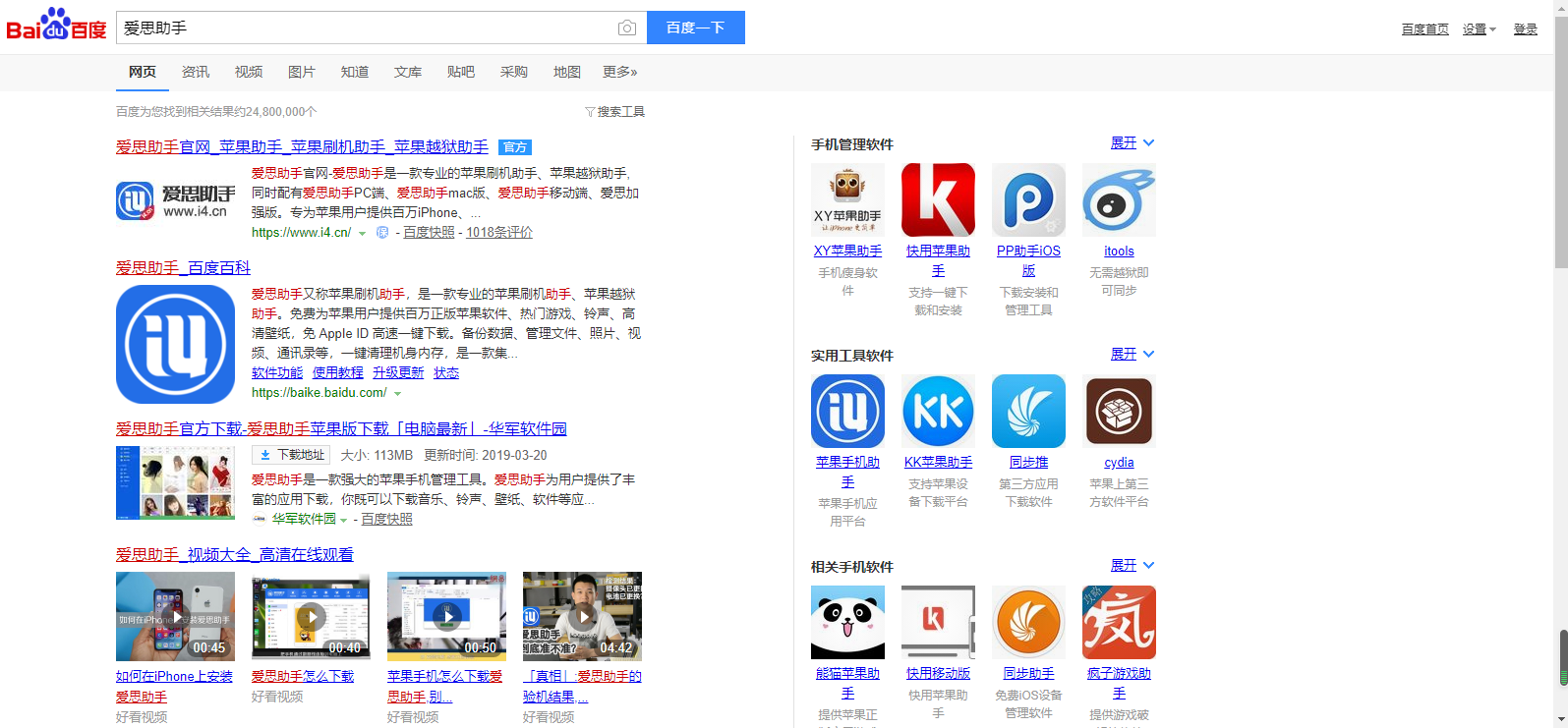Viewport: 1568px width, 728px height.
Task: Open 快用移动版 icon
Action: [x=938, y=622]
